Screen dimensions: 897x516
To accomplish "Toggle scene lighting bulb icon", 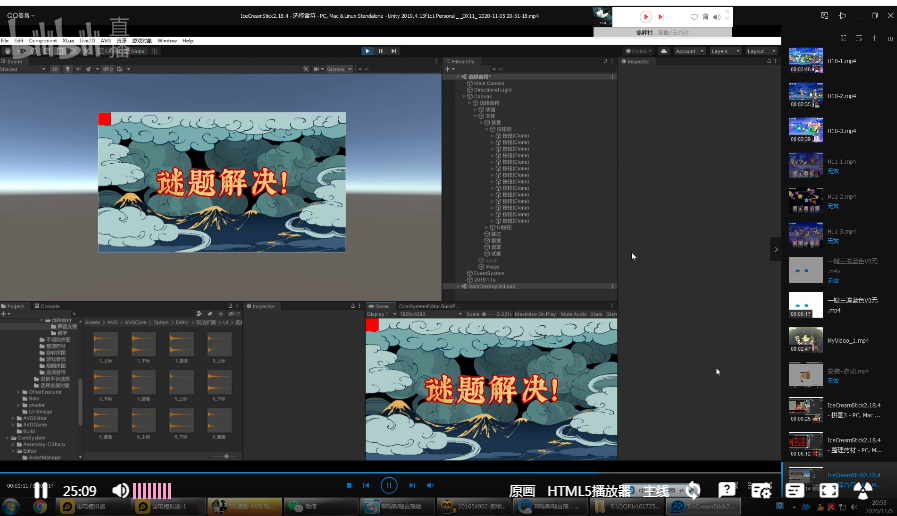I will click(68, 69).
